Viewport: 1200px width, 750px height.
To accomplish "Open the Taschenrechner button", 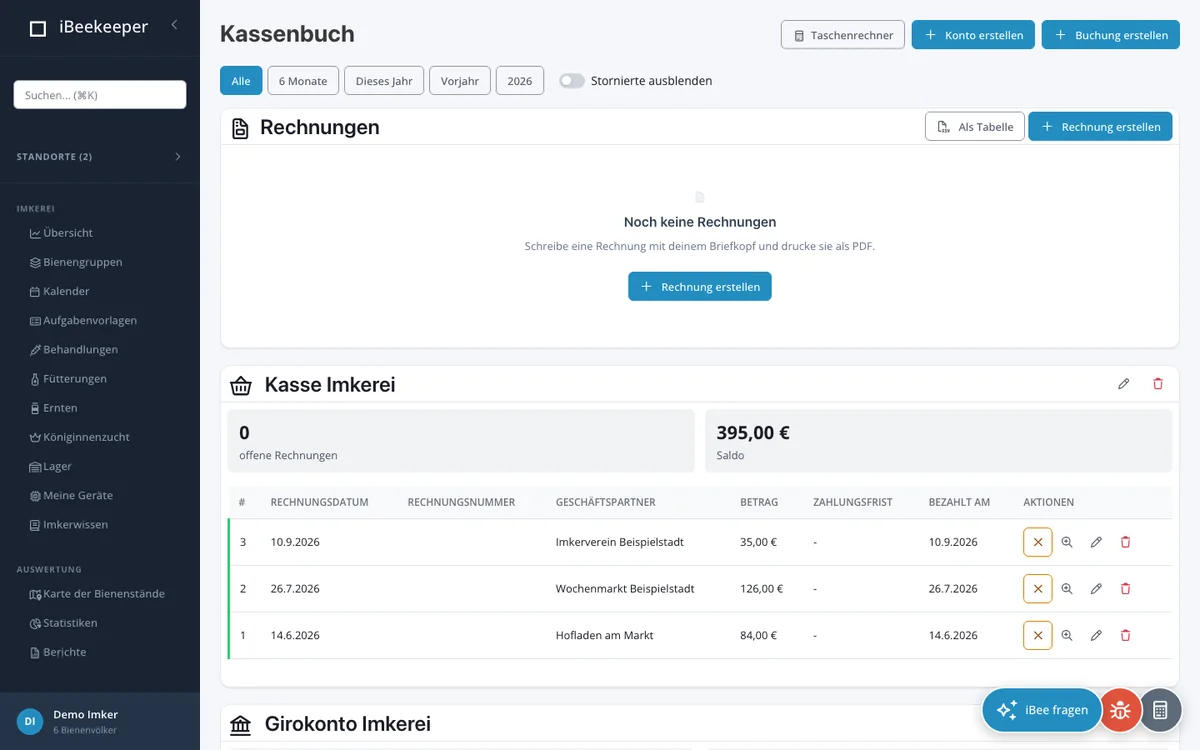I will 843,35.
